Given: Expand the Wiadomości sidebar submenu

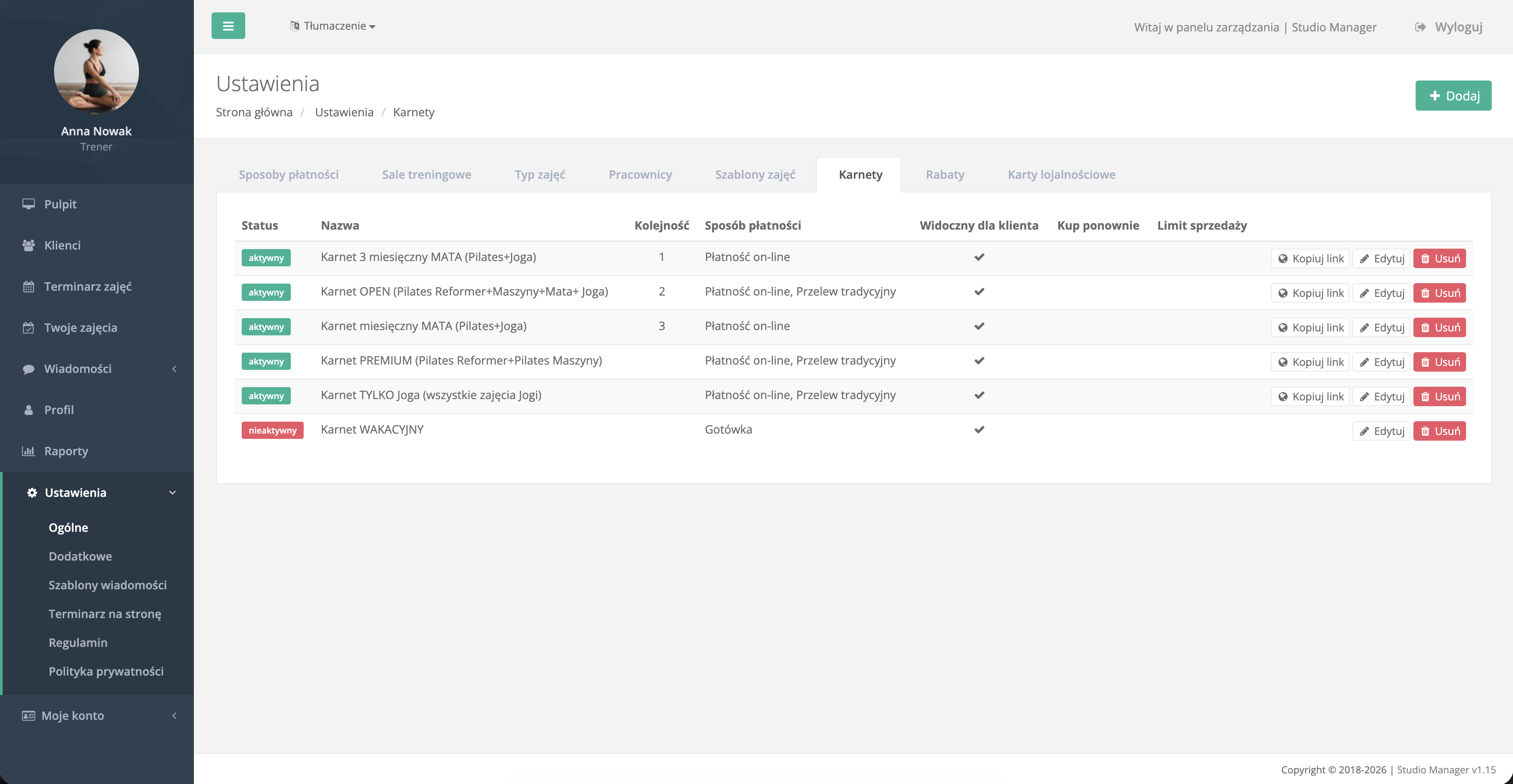Looking at the screenshot, I should 174,369.
